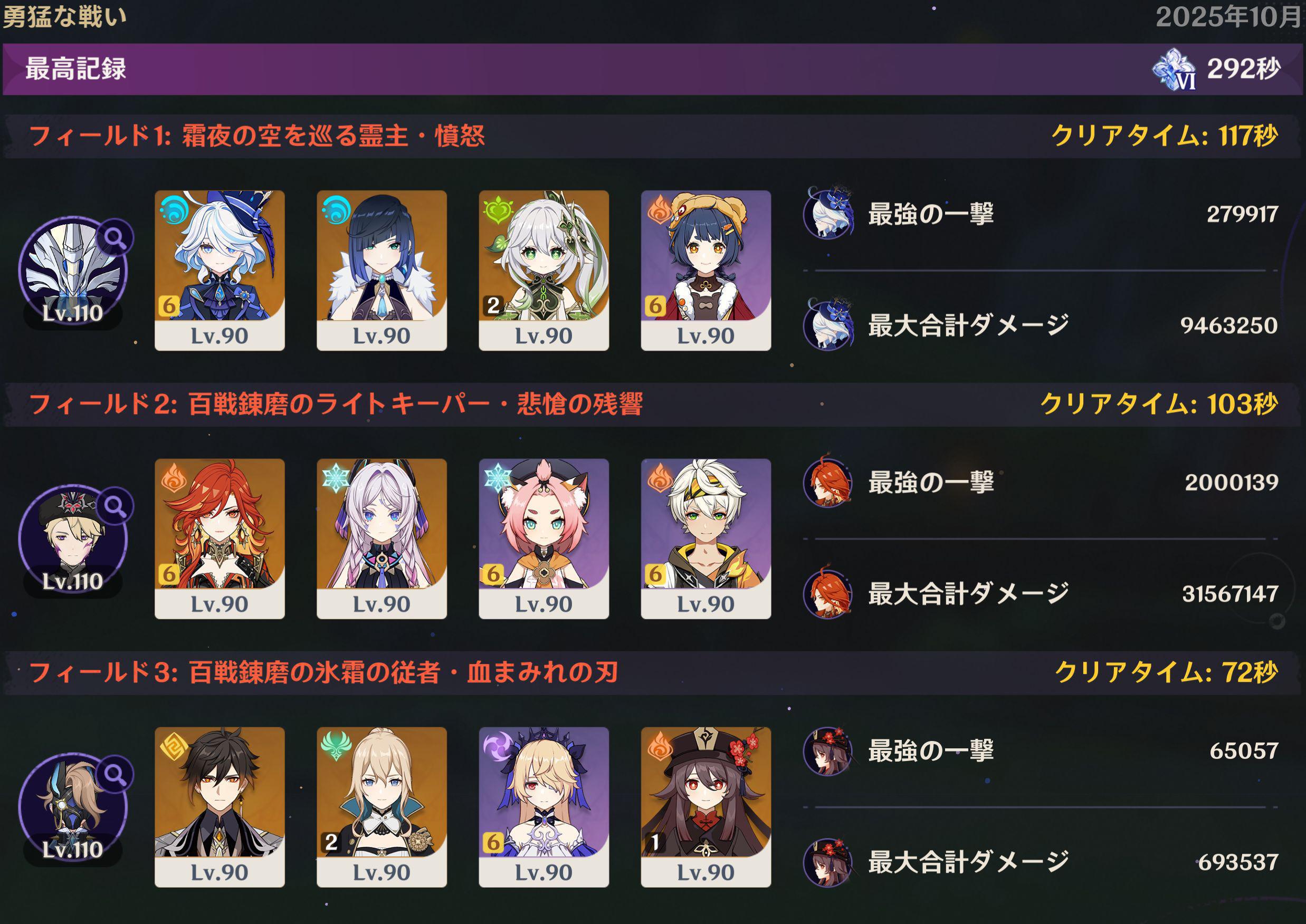Screen dimensions: 1306x924
Task: Open the Nahida character card
Action: [x=544, y=270]
